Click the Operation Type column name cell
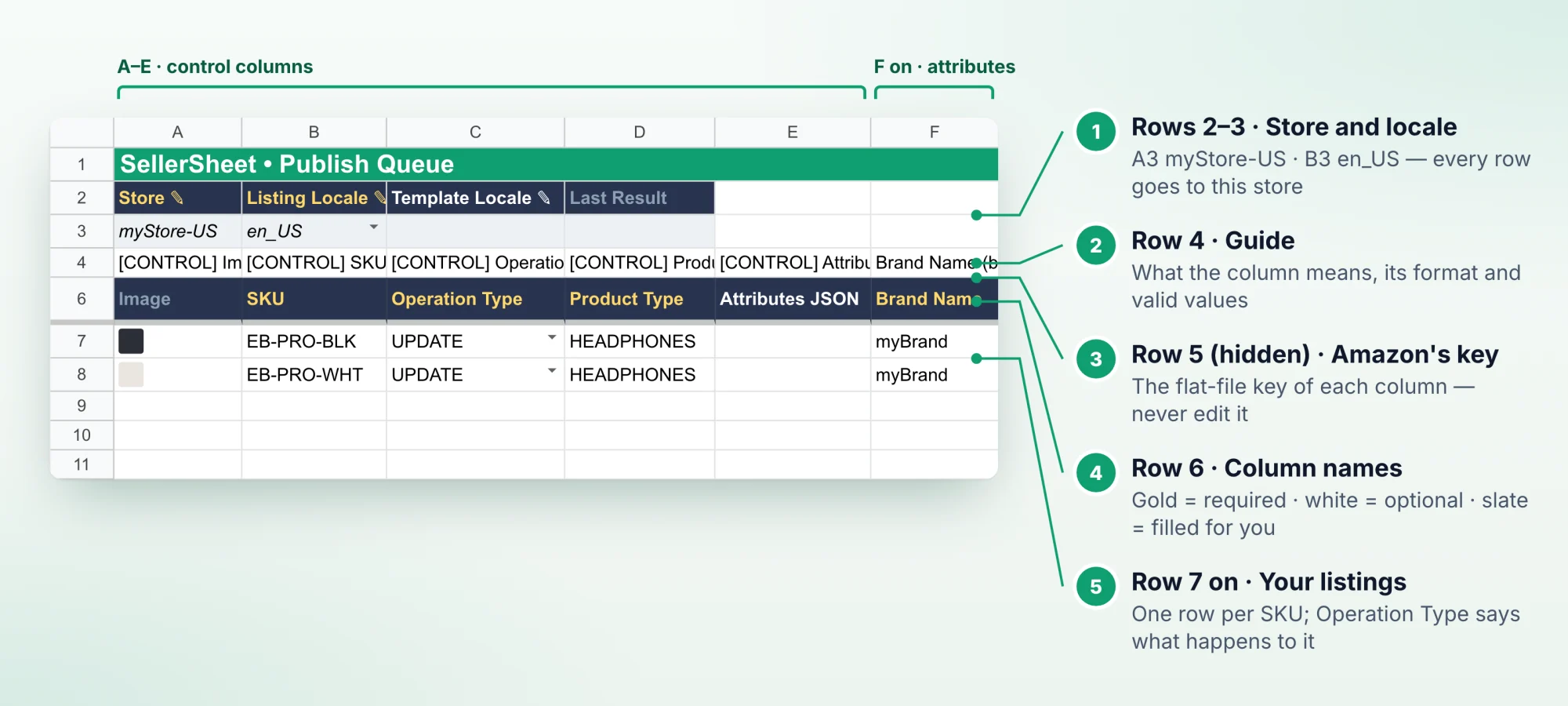Viewport: 1568px width, 706px height. (x=475, y=299)
